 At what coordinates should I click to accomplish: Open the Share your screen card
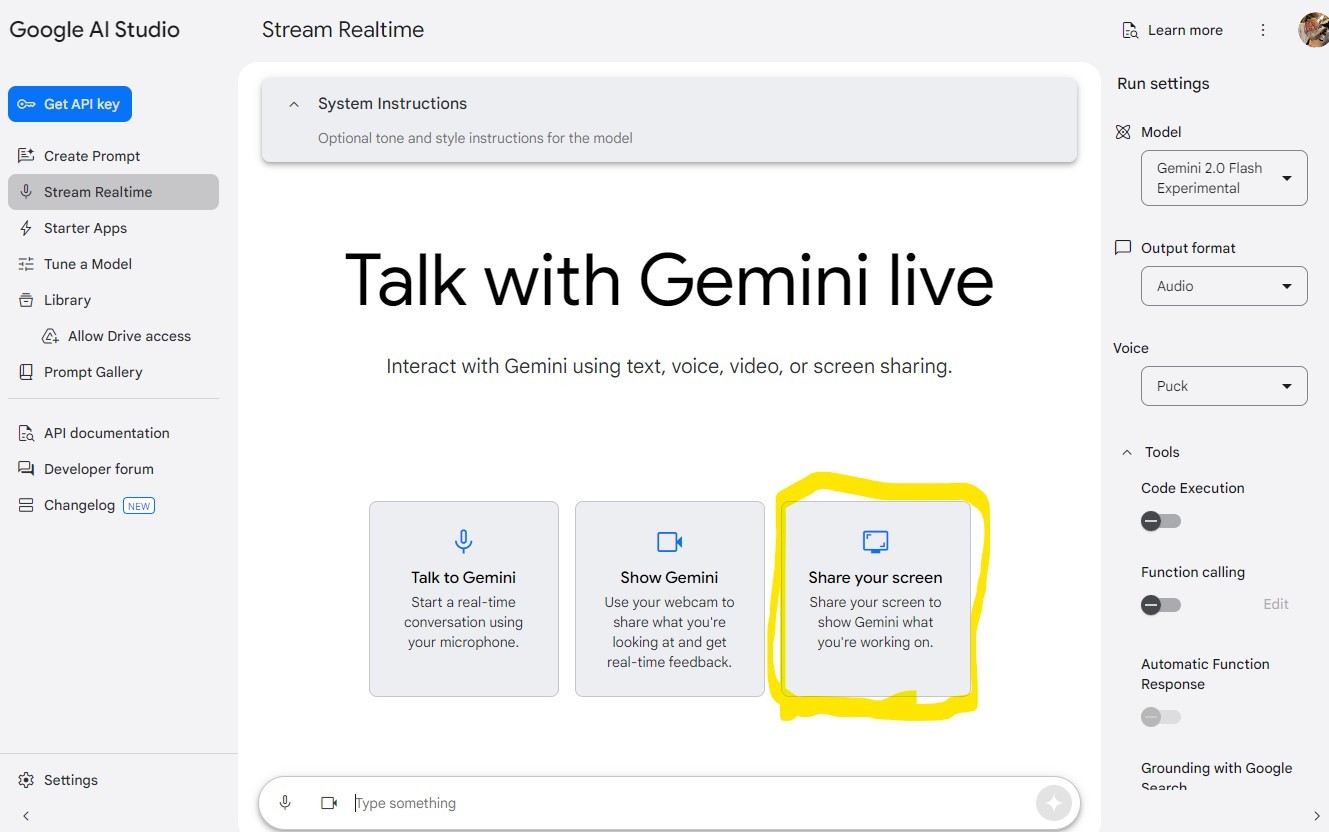click(x=875, y=598)
